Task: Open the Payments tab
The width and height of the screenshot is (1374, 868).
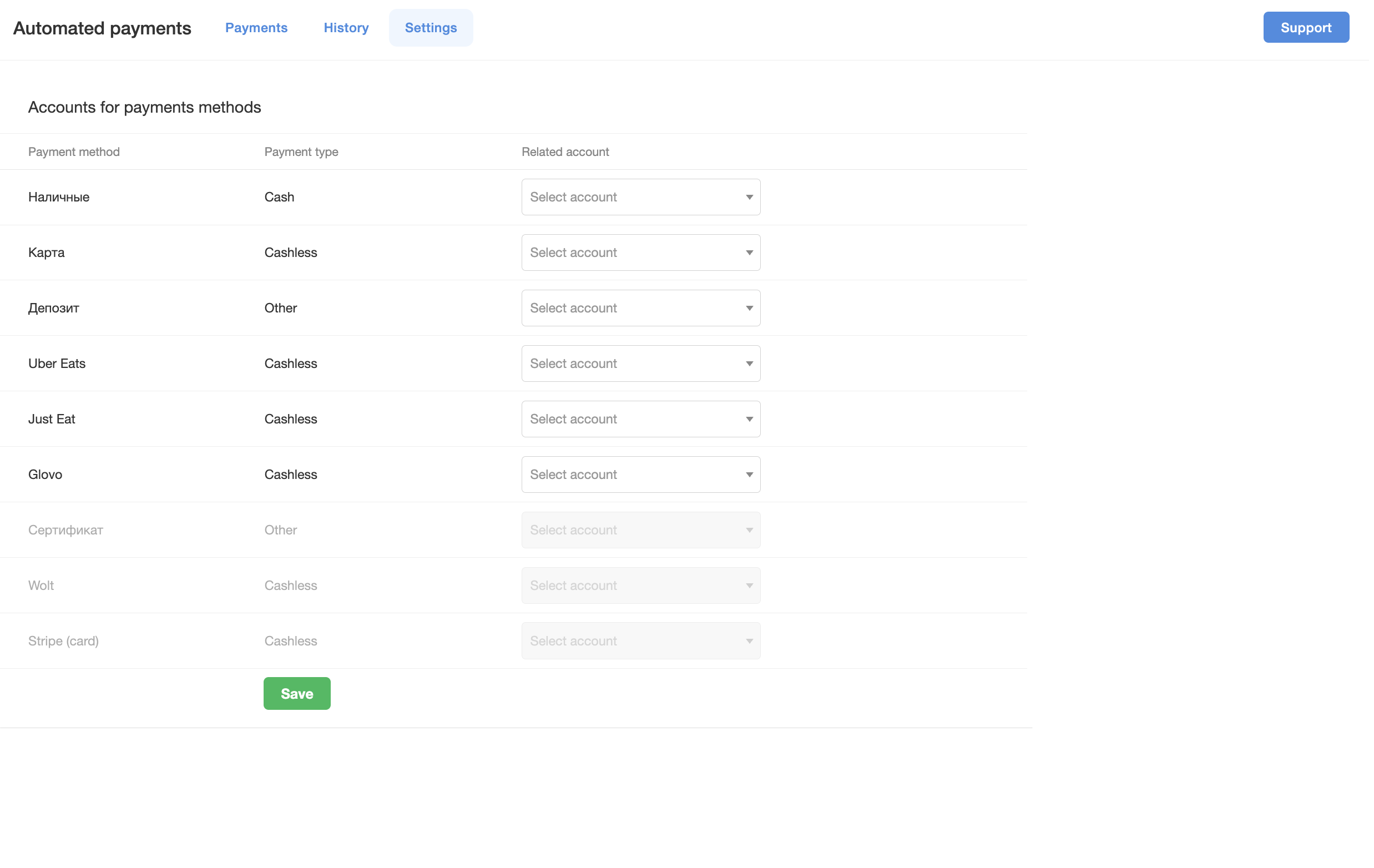Action: click(256, 27)
